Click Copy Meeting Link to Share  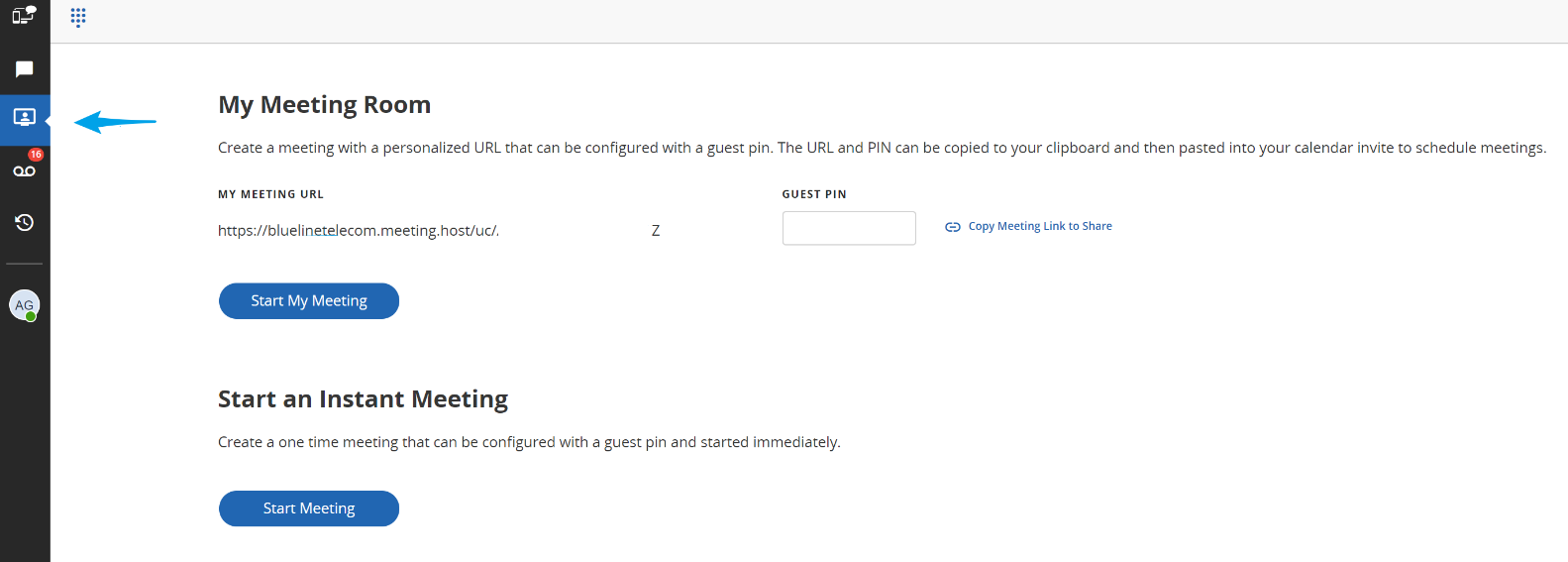coord(1040,226)
